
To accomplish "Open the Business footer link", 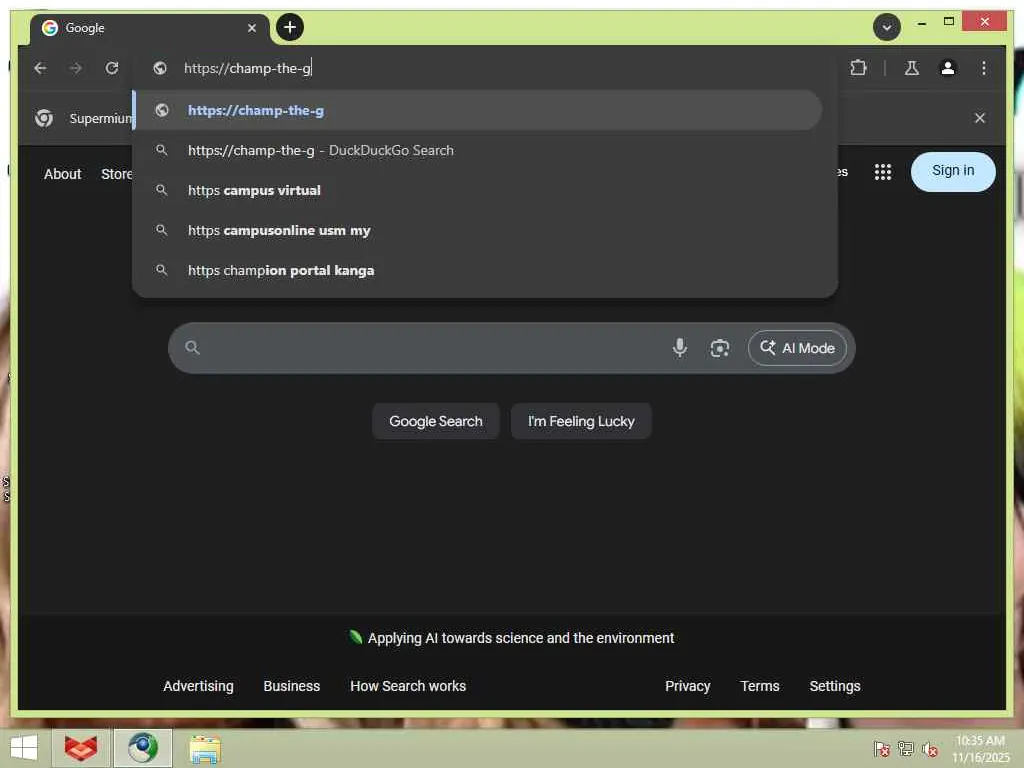I will [291, 686].
